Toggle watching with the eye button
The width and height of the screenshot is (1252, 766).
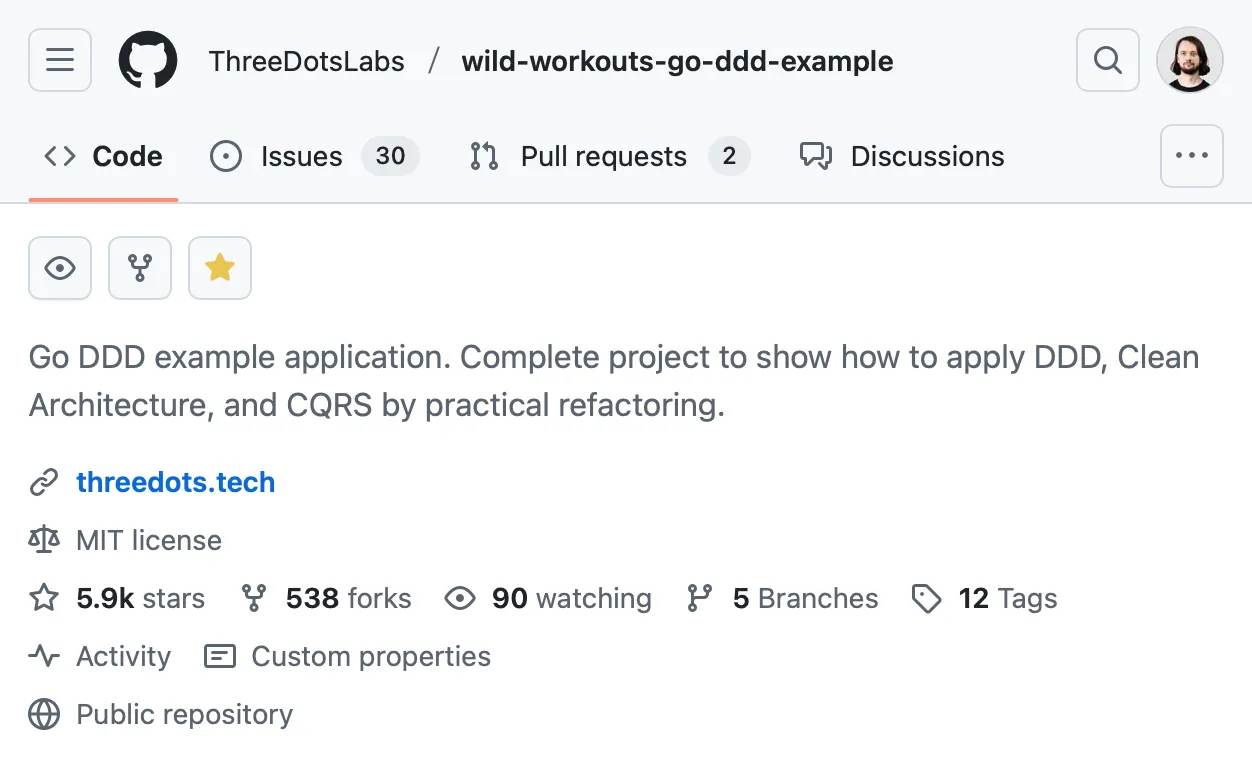coord(60,268)
